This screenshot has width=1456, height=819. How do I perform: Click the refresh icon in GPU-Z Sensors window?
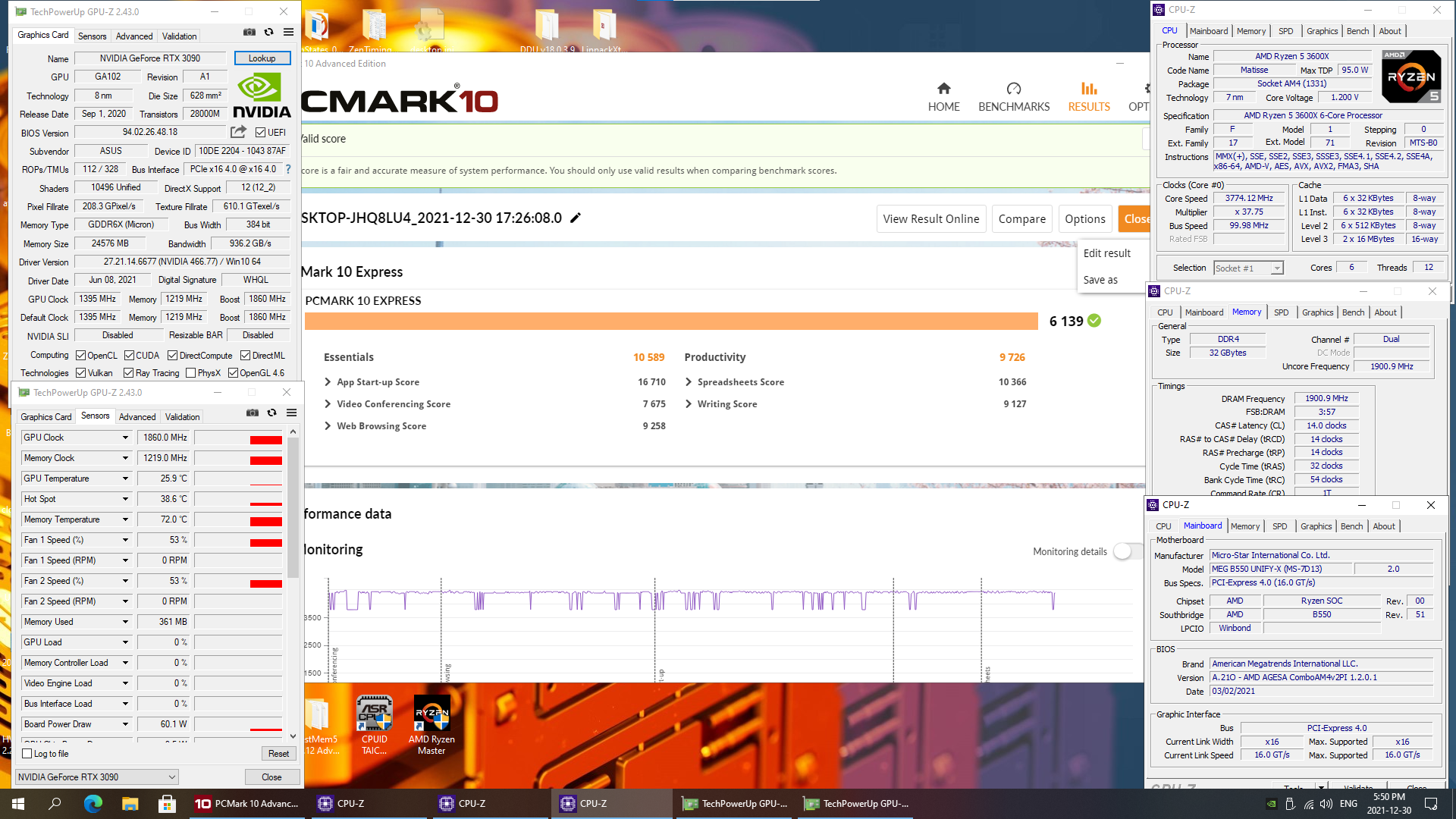(x=271, y=413)
